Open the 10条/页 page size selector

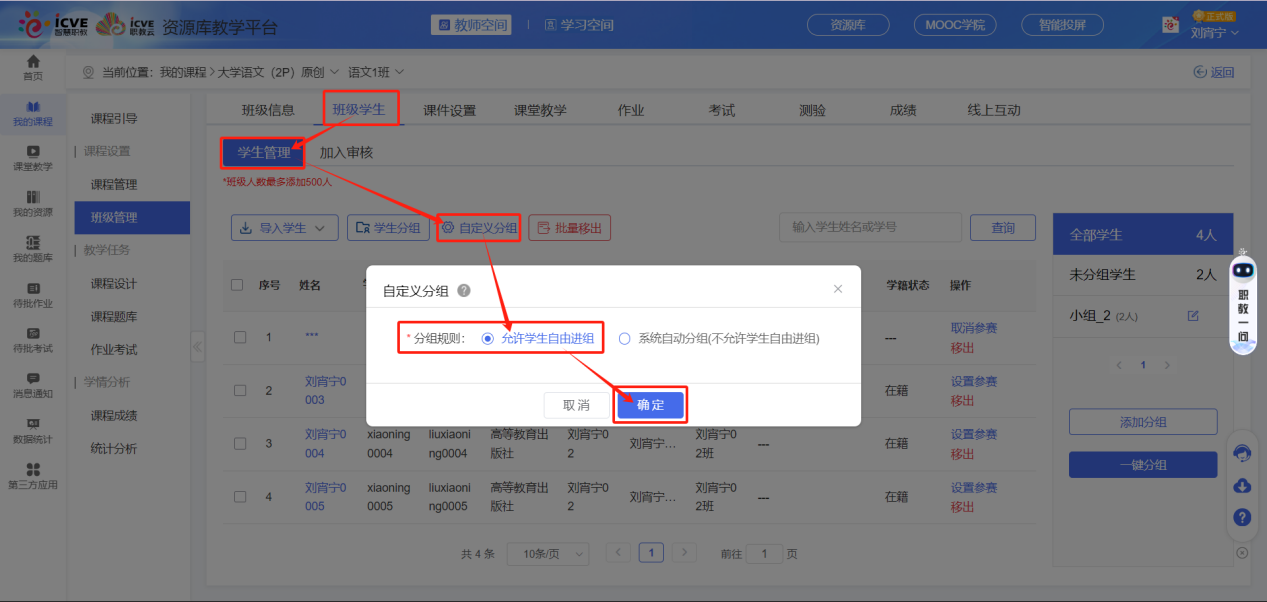click(547, 553)
